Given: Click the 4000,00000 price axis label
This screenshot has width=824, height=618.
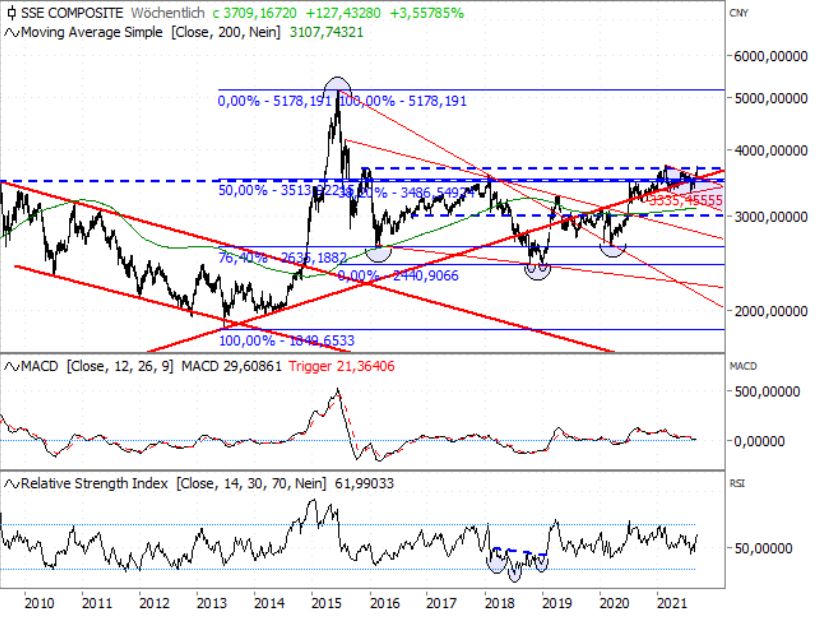Looking at the screenshot, I should click(x=770, y=151).
